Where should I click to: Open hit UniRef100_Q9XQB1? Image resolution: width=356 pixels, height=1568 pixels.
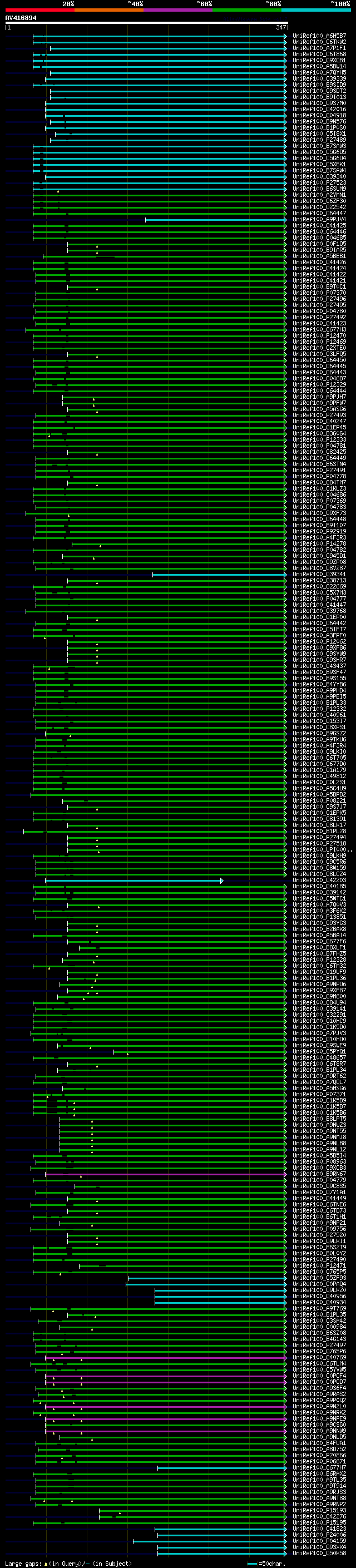[319, 60]
